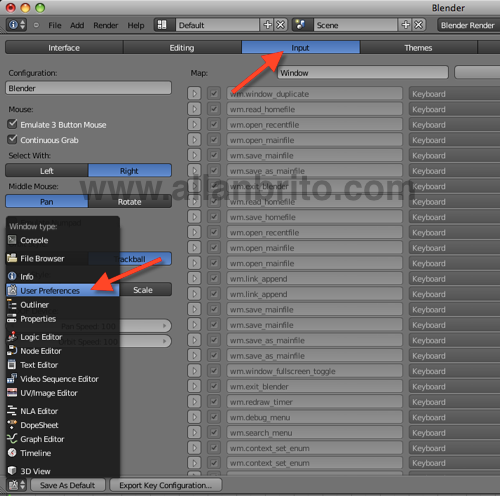Click the Configuration name field Blender
The image size is (500, 496).
tap(88, 88)
